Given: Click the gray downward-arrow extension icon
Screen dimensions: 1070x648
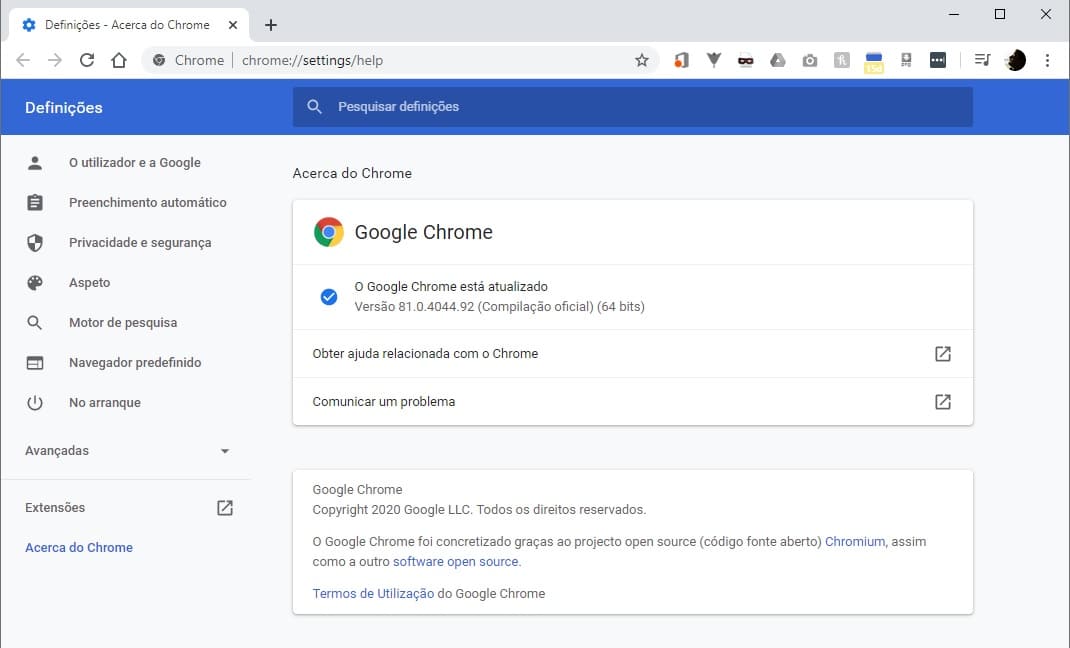Looking at the screenshot, I should [x=714, y=60].
